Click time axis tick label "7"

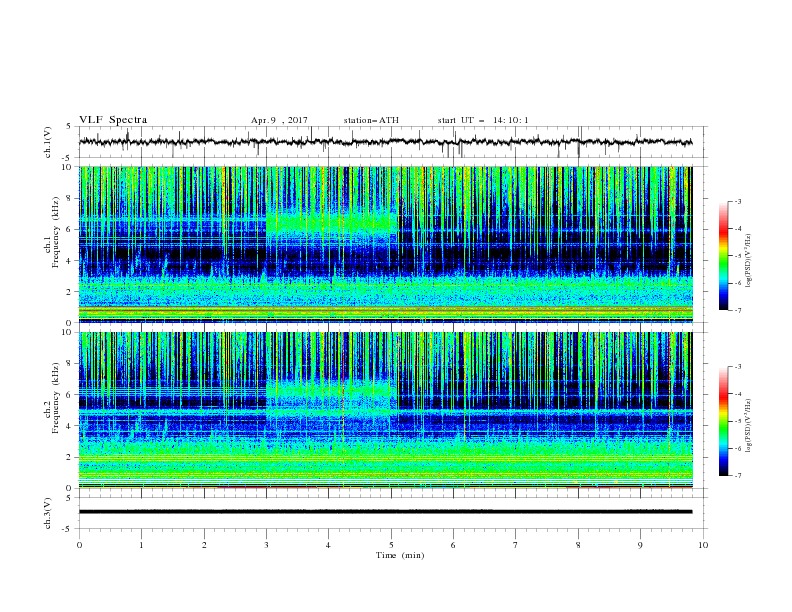pos(516,545)
